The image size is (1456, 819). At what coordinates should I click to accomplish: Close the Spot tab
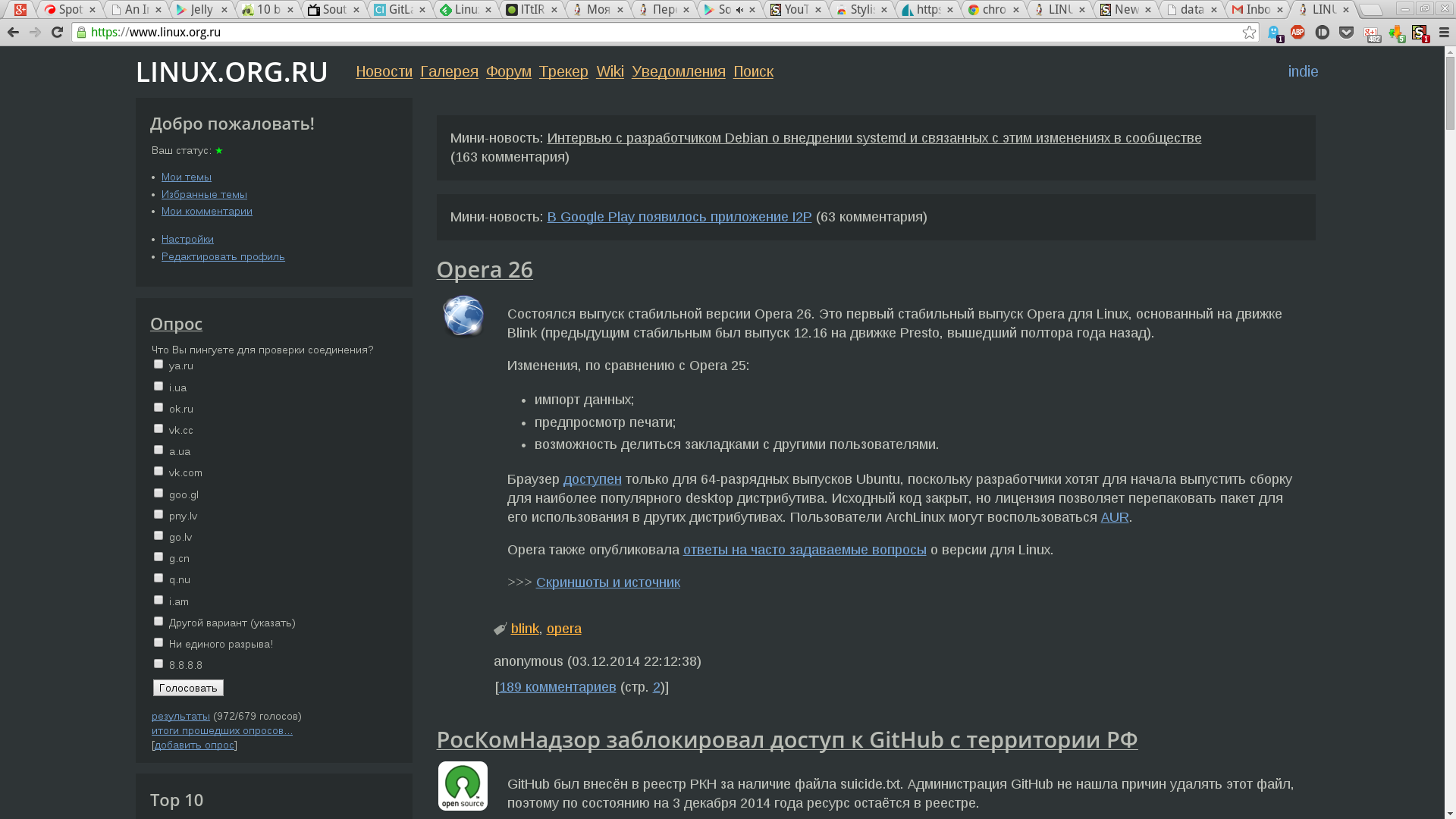93,10
